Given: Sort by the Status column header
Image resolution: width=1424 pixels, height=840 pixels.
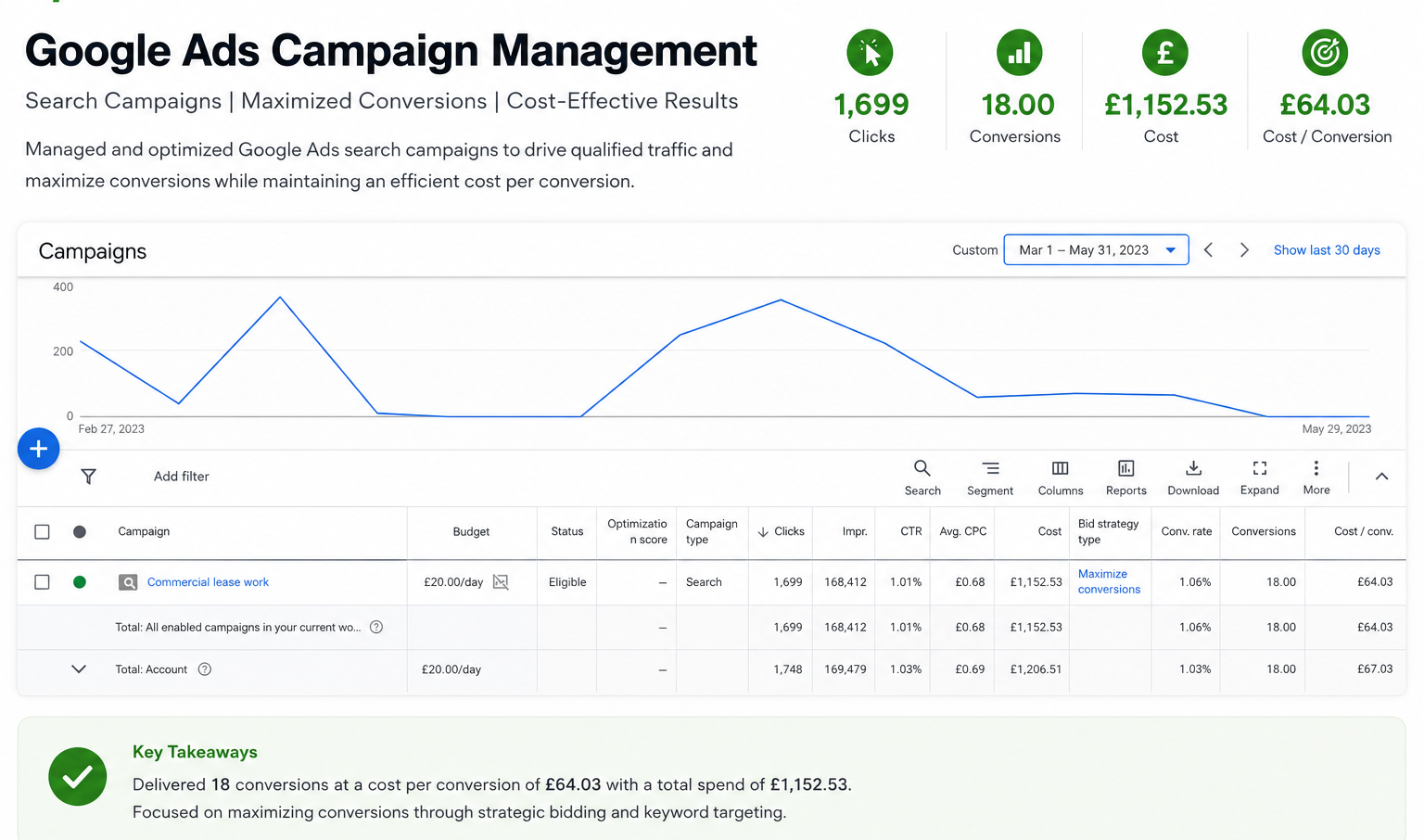Looking at the screenshot, I should (567, 532).
